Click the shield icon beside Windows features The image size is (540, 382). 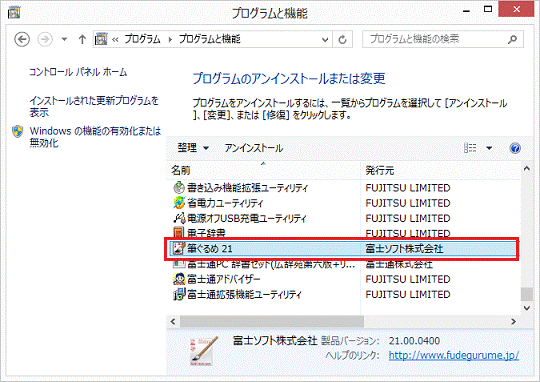tap(18, 131)
